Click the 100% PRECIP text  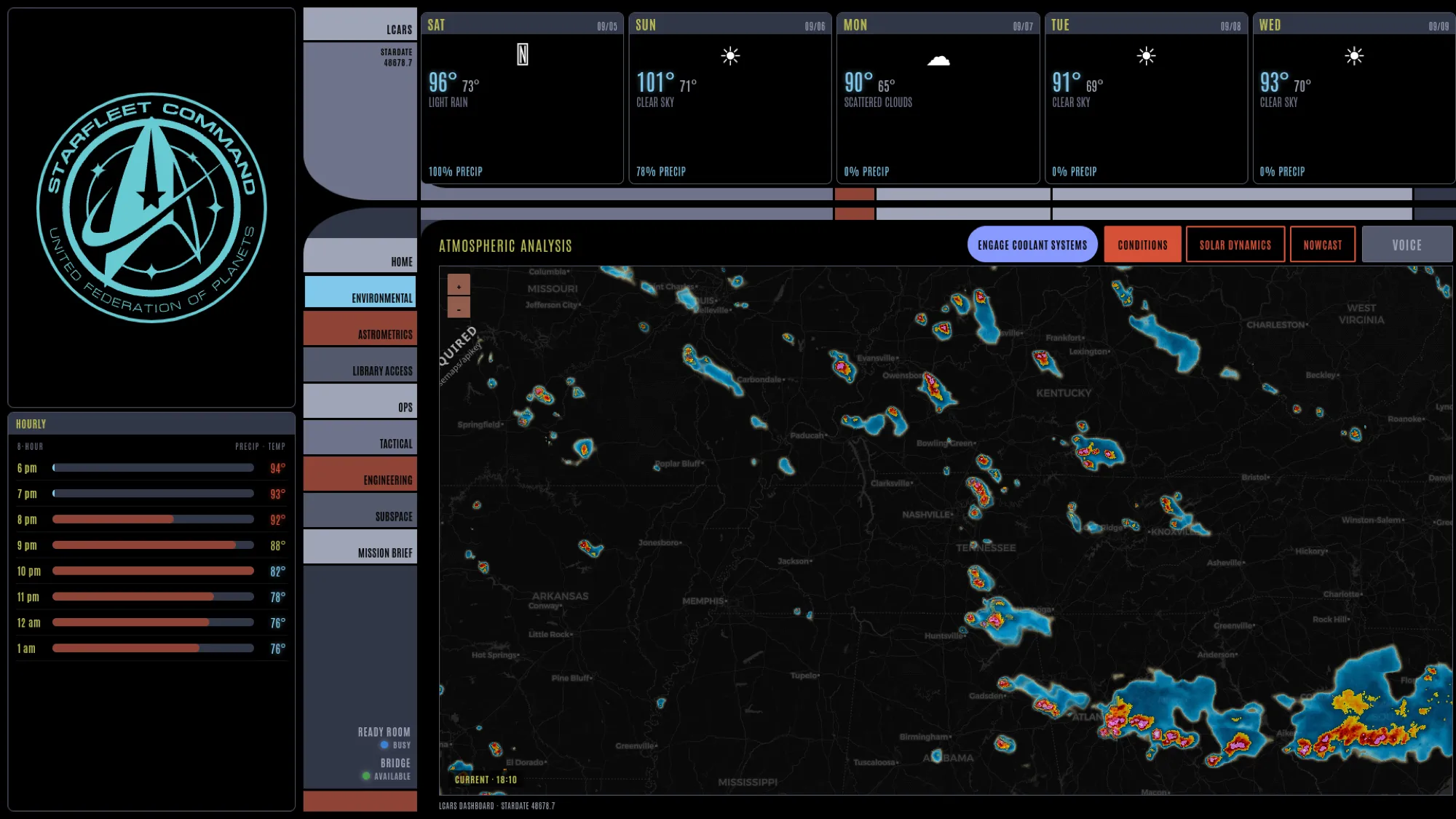coord(455,172)
